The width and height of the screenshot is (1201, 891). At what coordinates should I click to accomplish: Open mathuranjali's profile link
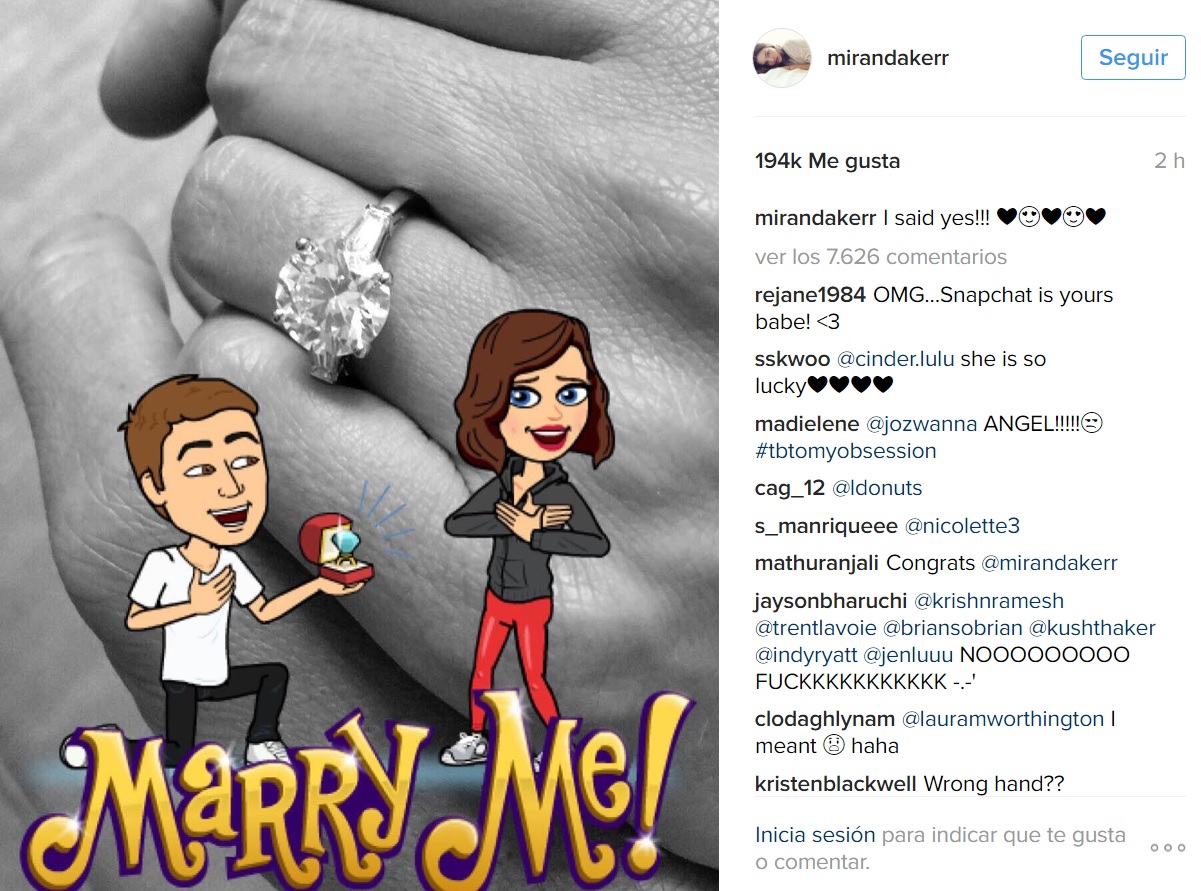point(817,563)
